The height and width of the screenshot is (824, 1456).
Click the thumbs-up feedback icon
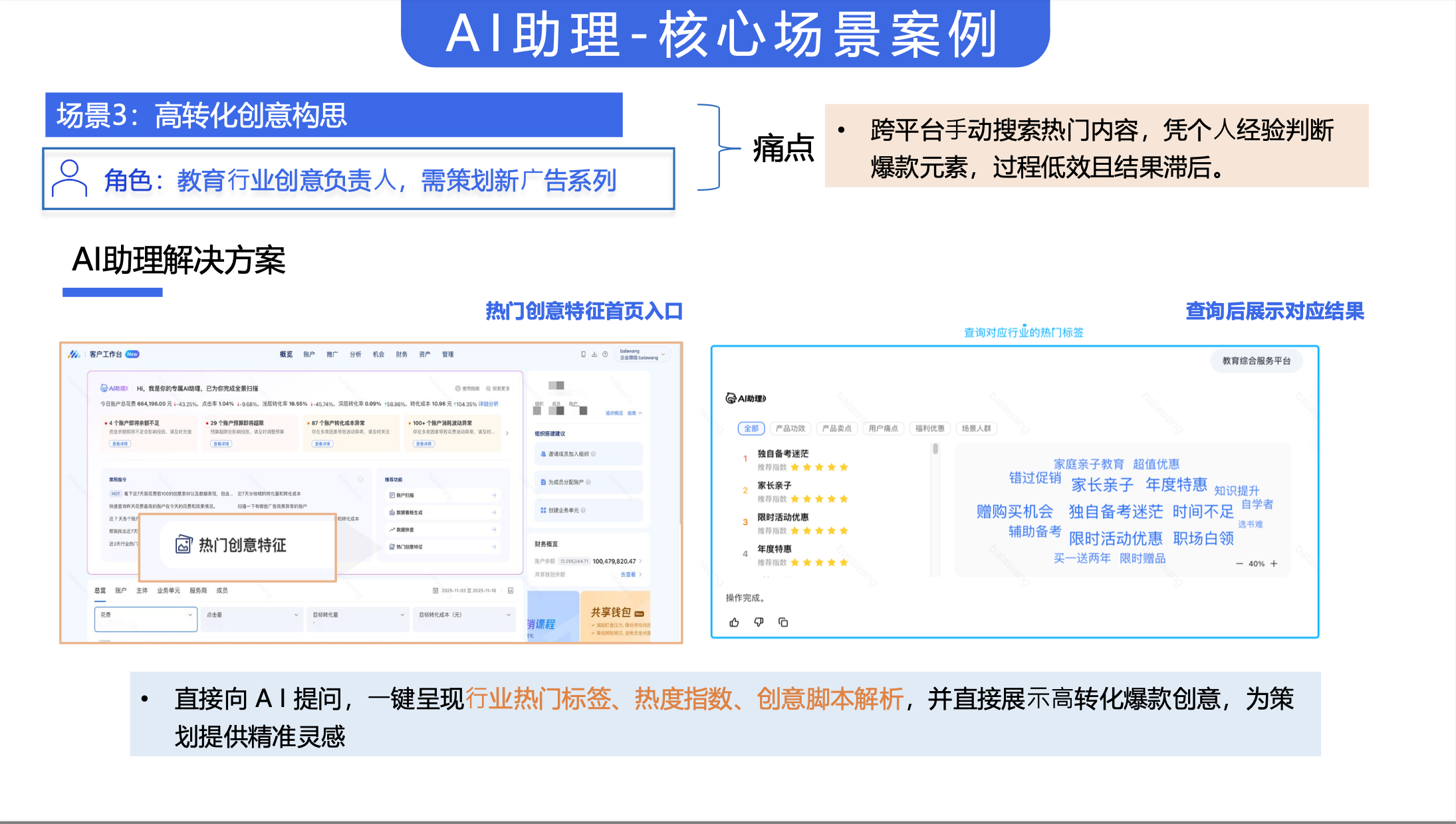[734, 623]
